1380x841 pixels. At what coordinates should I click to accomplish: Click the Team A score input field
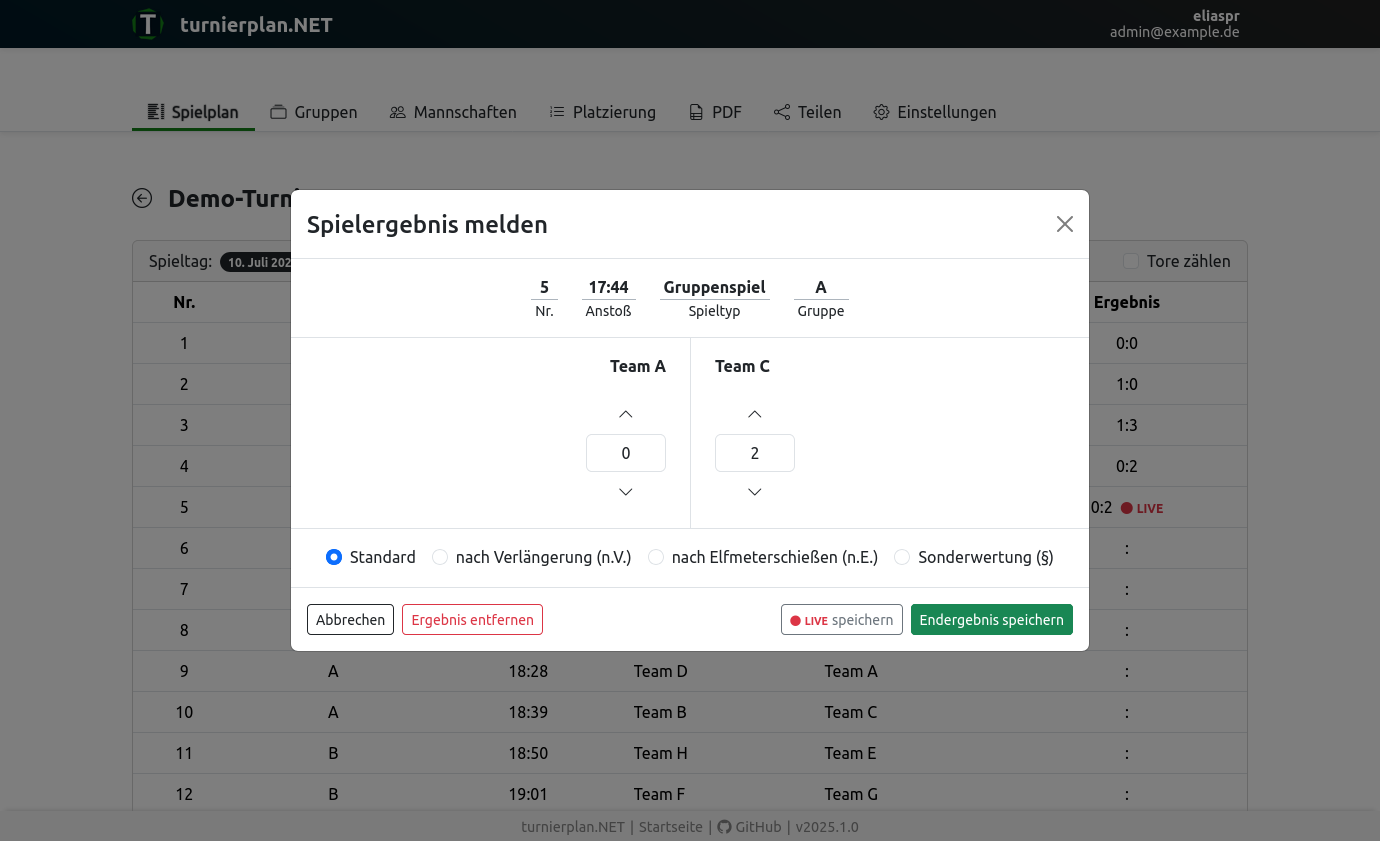(x=626, y=453)
